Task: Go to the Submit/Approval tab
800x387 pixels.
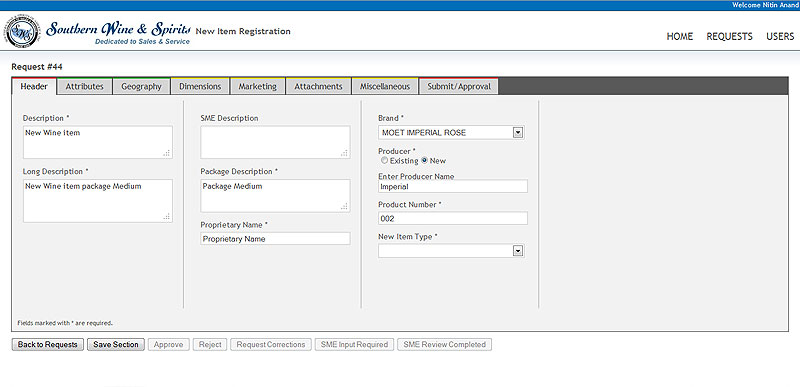Action: [x=459, y=87]
